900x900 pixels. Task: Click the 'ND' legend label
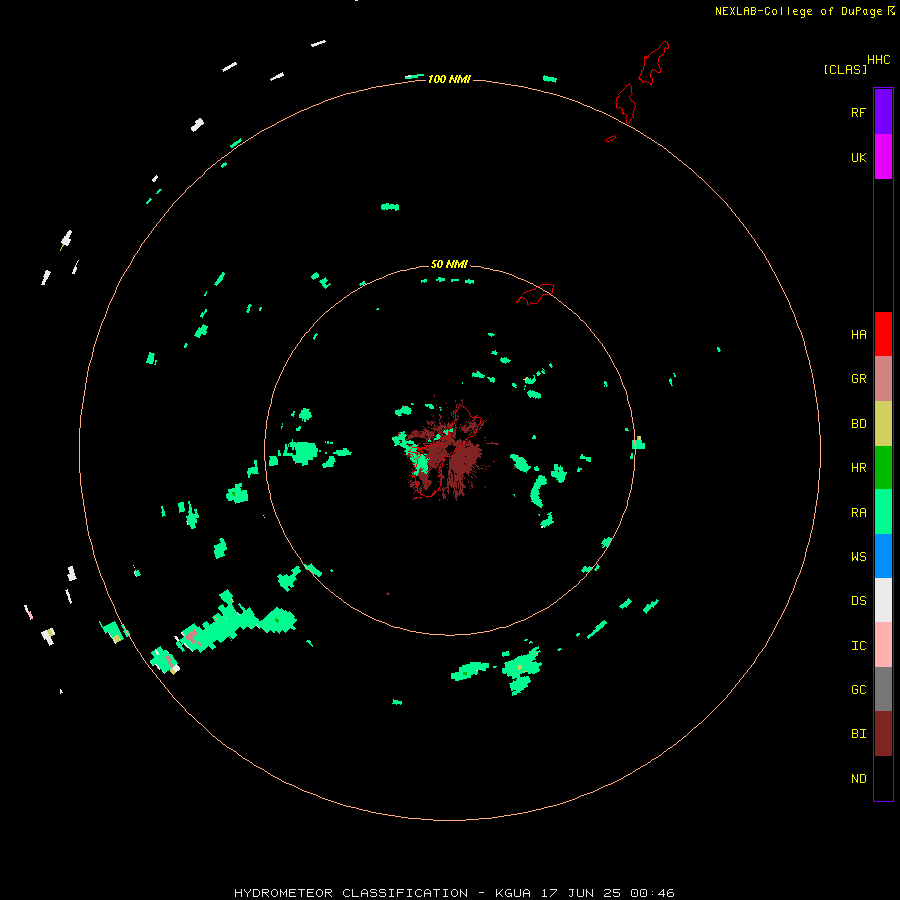[858, 779]
